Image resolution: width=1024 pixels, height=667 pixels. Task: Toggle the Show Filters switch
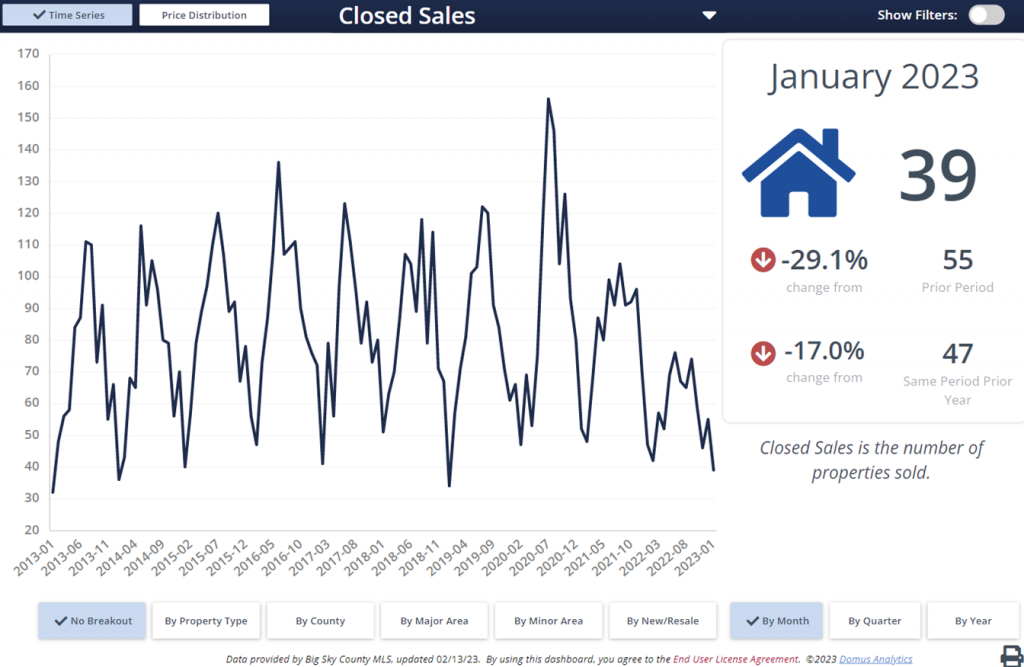pyautogui.click(x=986, y=15)
